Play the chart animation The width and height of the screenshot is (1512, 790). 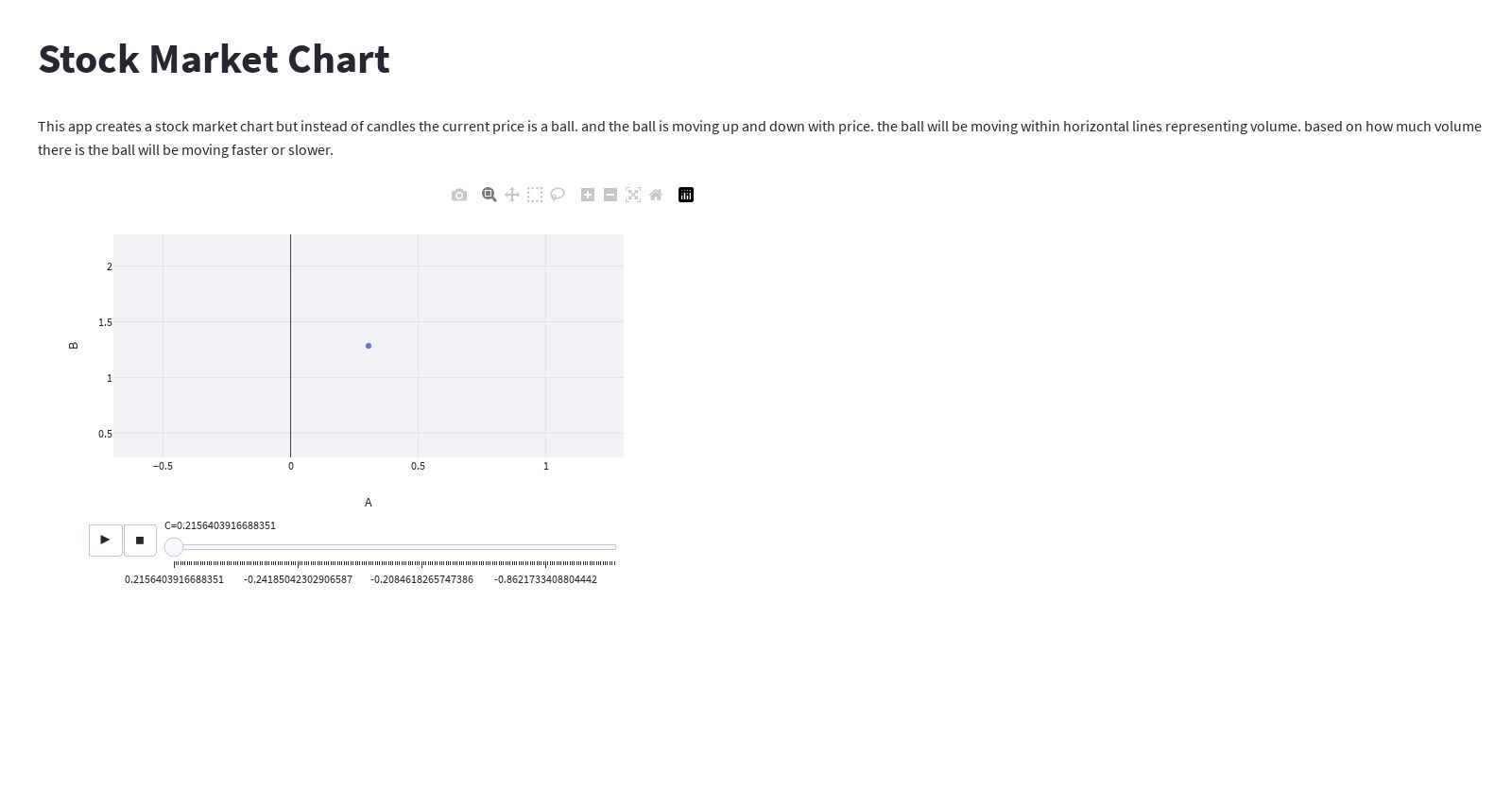coord(105,540)
